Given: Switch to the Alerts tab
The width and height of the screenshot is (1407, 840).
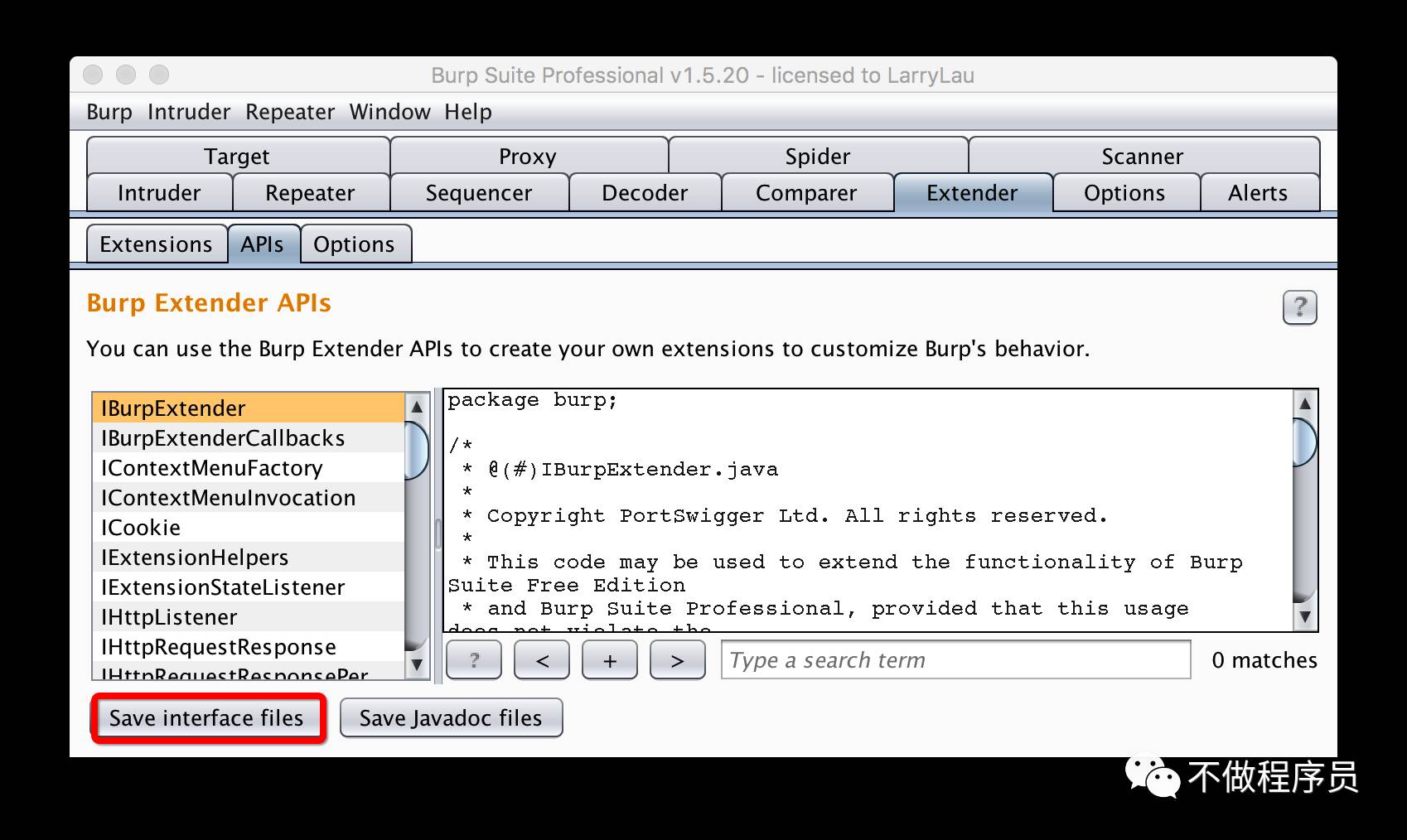Looking at the screenshot, I should 1259,193.
